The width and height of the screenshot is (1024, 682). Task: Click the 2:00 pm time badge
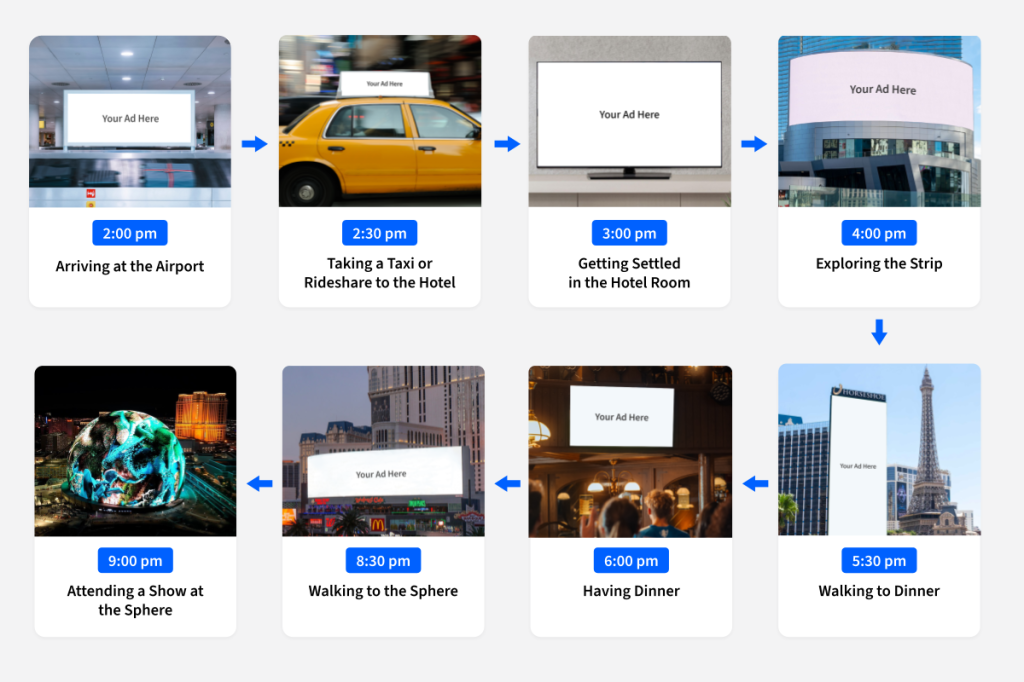[130, 234]
